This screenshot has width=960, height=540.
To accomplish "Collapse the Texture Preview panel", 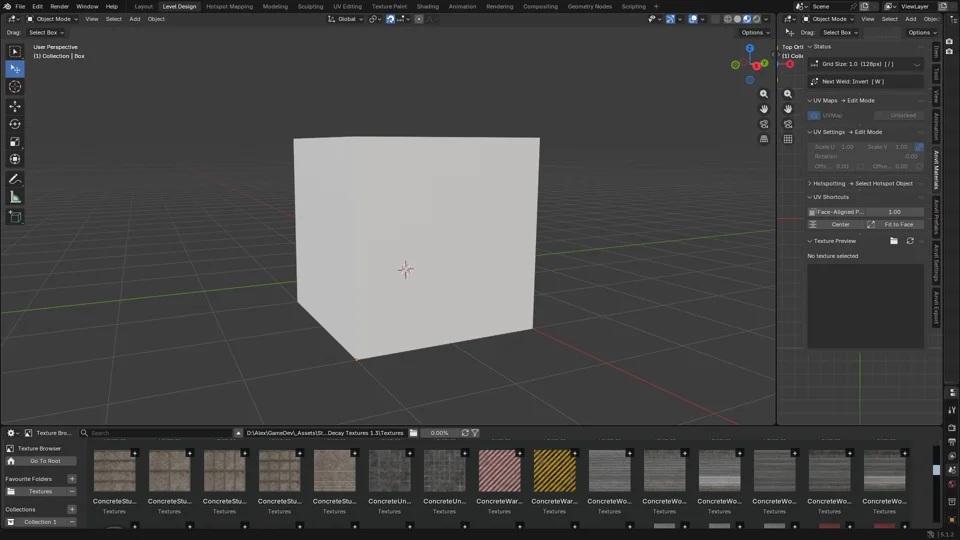I will [810, 241].
